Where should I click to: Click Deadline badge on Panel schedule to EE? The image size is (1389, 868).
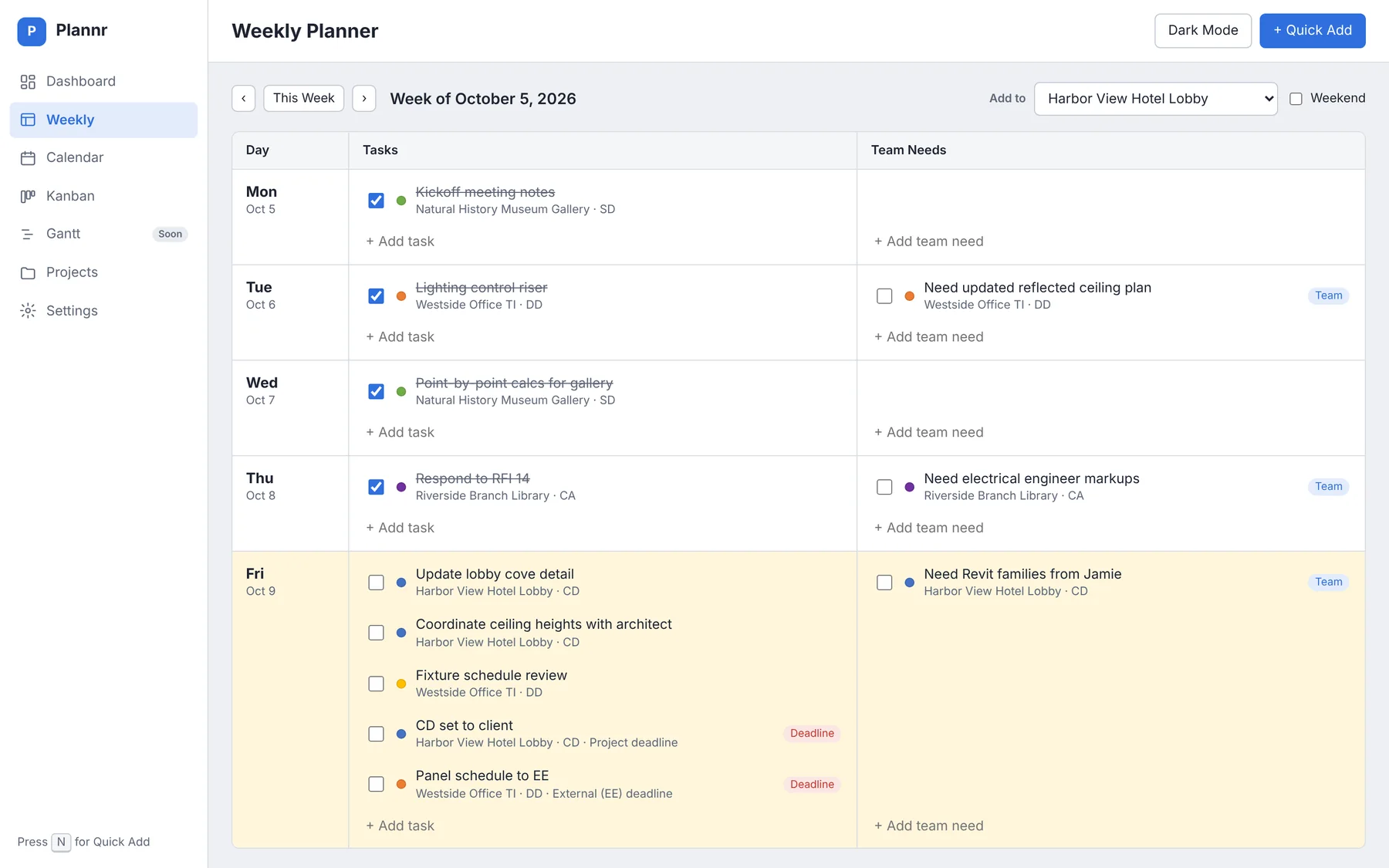(812, 784)
